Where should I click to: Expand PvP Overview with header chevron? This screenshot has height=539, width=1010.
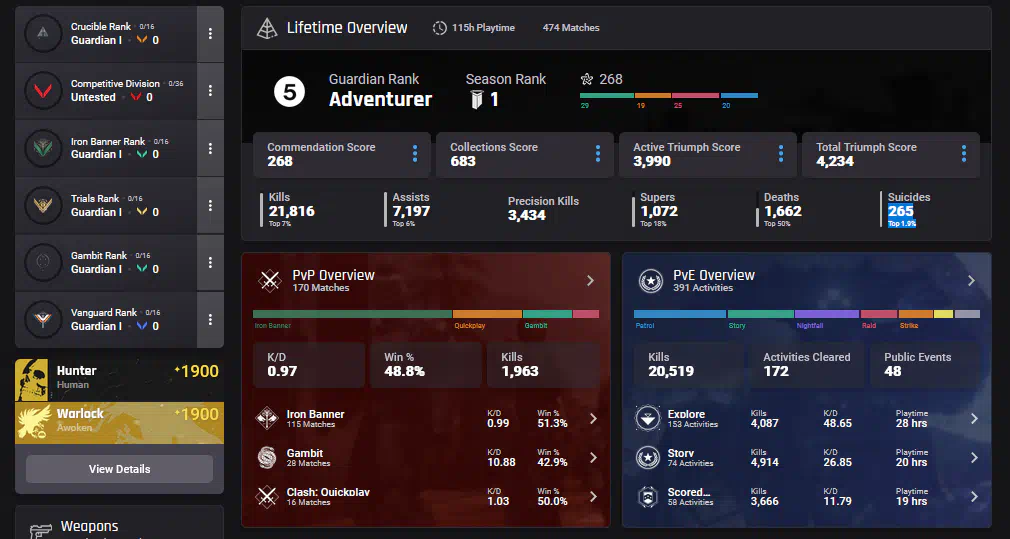click(590, 281)
